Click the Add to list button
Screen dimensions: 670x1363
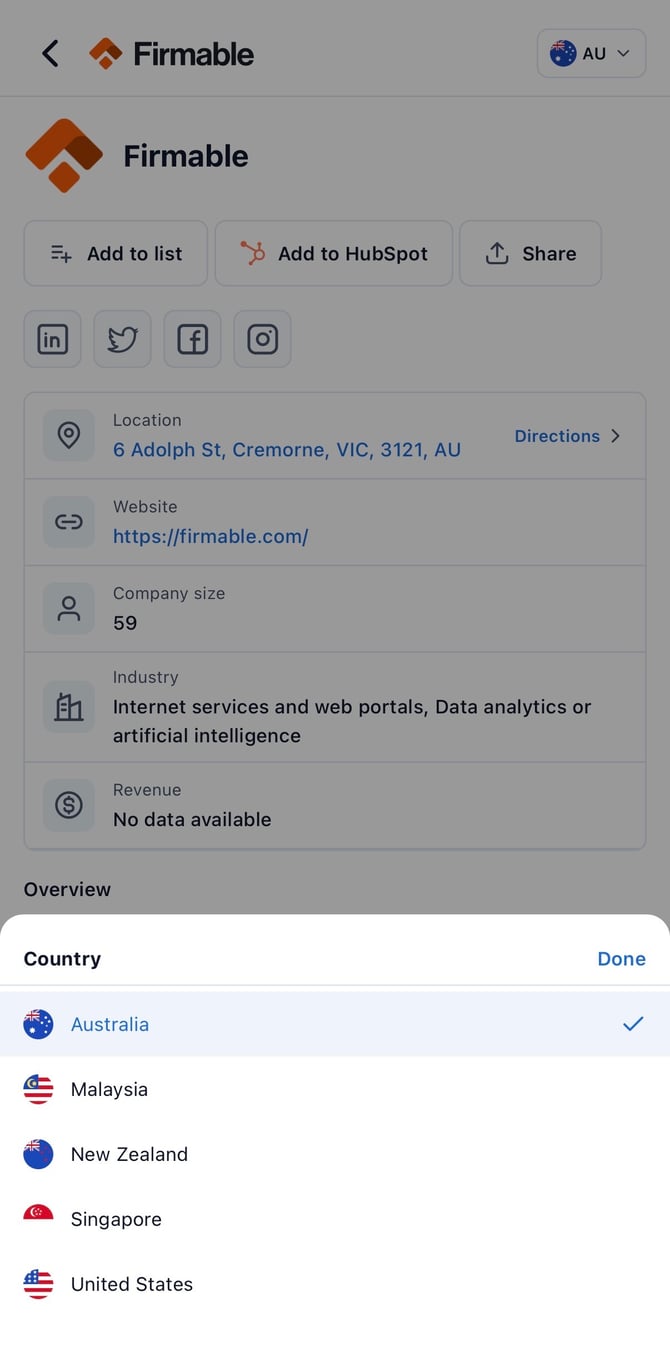click(116, 253)
